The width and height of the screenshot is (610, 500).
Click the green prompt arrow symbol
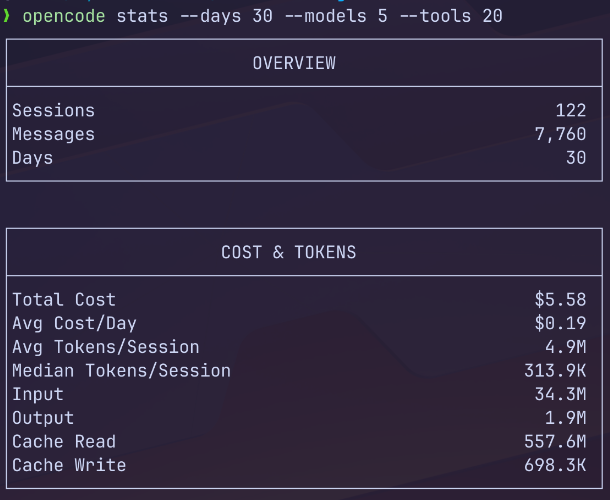click(5, 16)
